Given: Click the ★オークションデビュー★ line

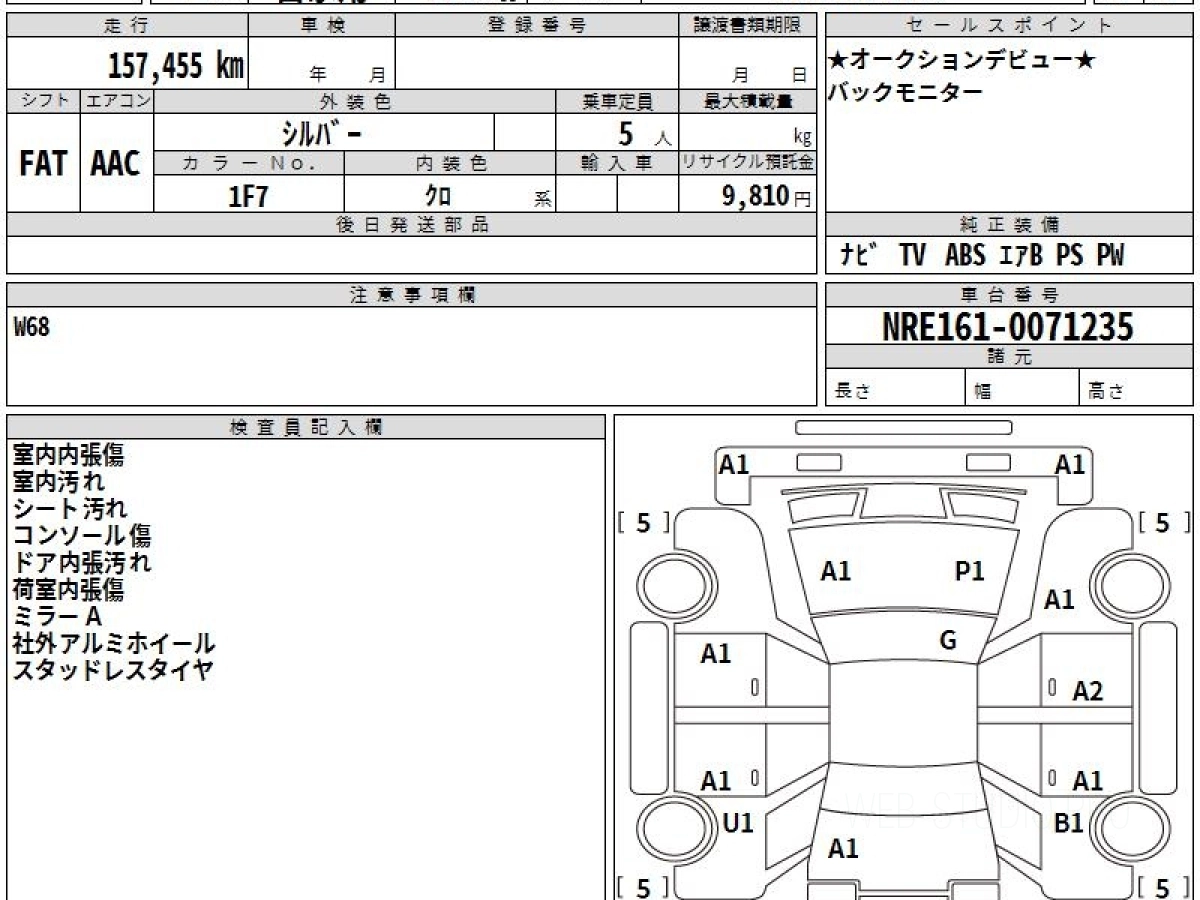Looking at the screenshot, I should point(960,60).
